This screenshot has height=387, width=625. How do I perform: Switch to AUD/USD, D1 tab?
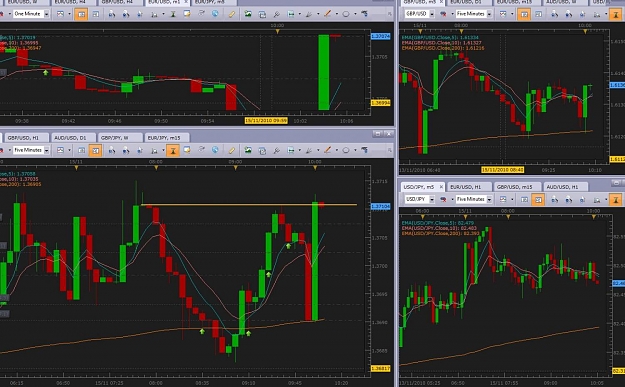tap(73, 138)
